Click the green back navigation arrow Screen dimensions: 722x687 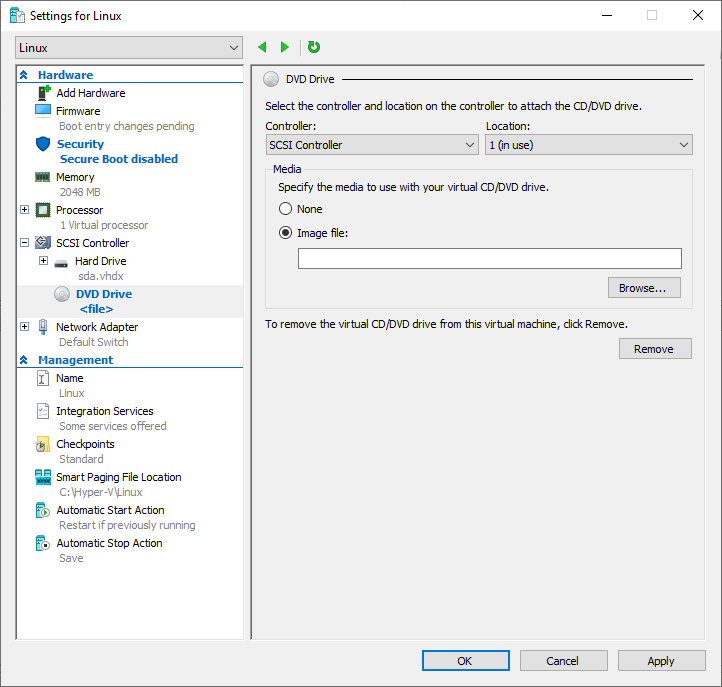[262, 47]
